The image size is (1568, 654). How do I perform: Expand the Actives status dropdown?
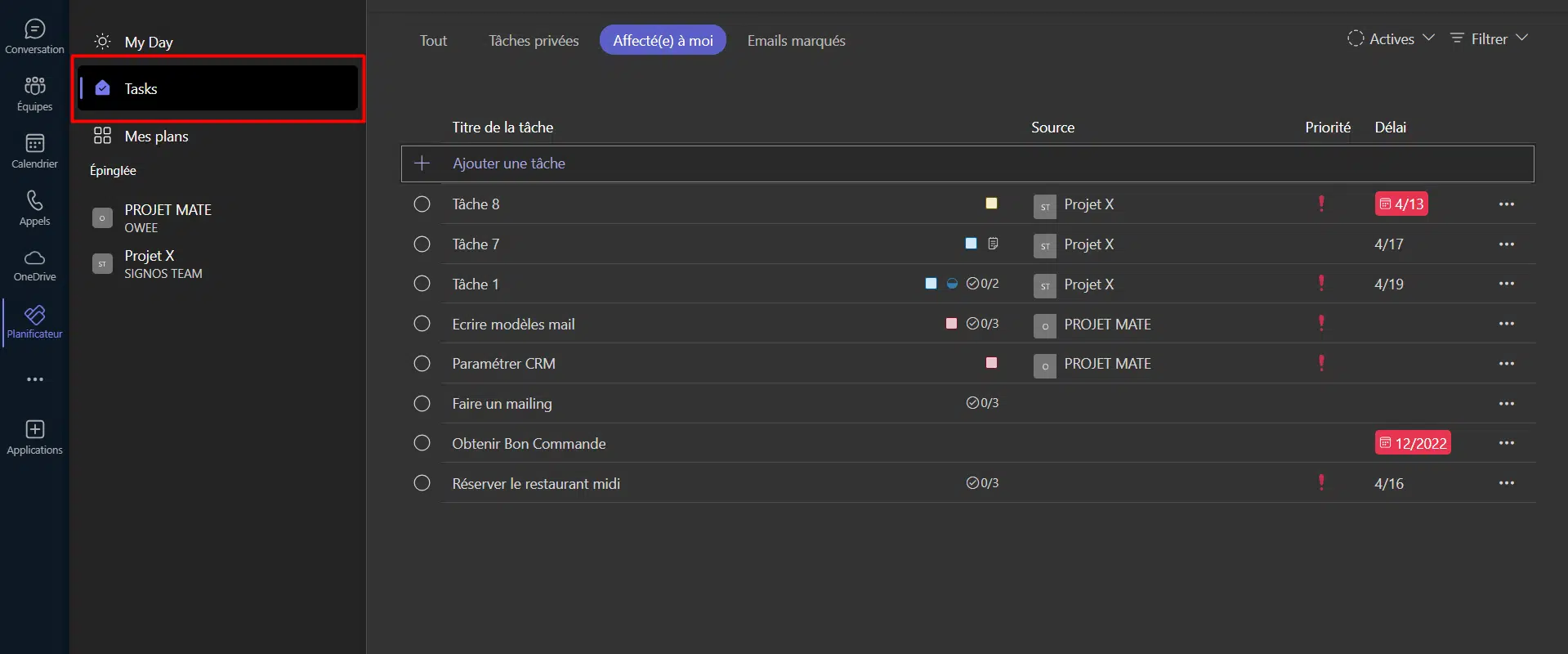[x=1391, y=38]
